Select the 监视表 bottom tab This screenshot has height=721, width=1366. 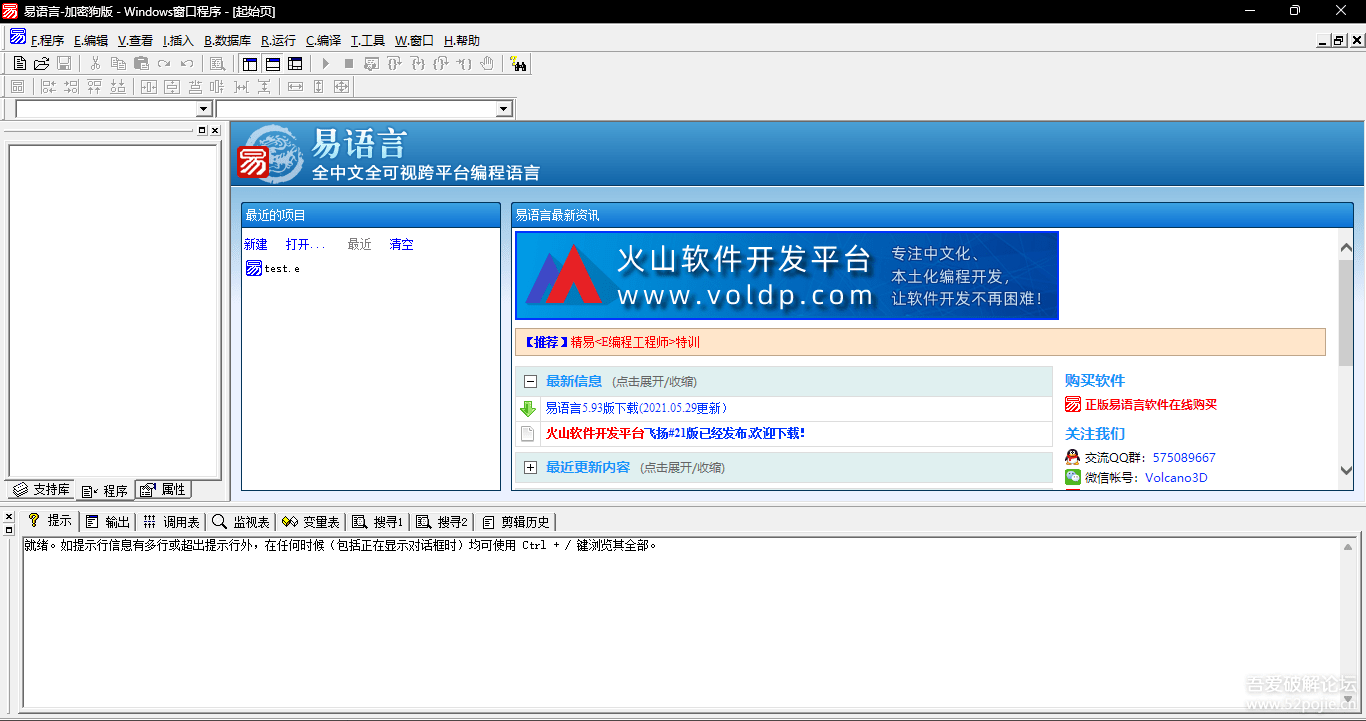click(240, 521)
